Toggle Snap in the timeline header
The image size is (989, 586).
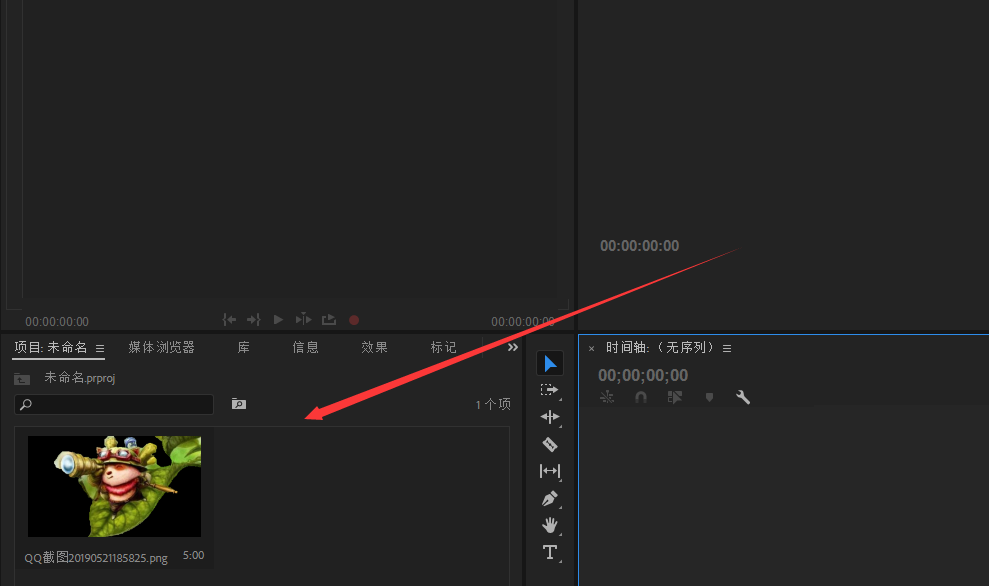(640, 396)
